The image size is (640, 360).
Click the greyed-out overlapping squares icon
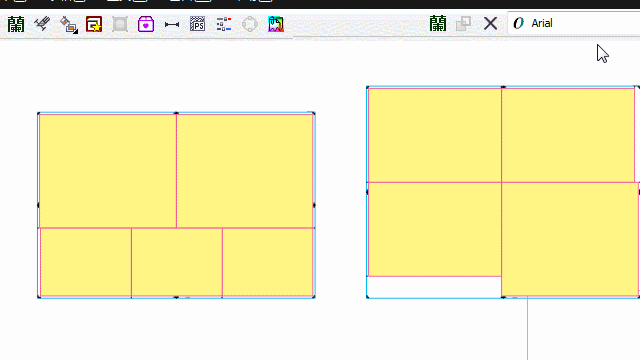pos(463,24)
